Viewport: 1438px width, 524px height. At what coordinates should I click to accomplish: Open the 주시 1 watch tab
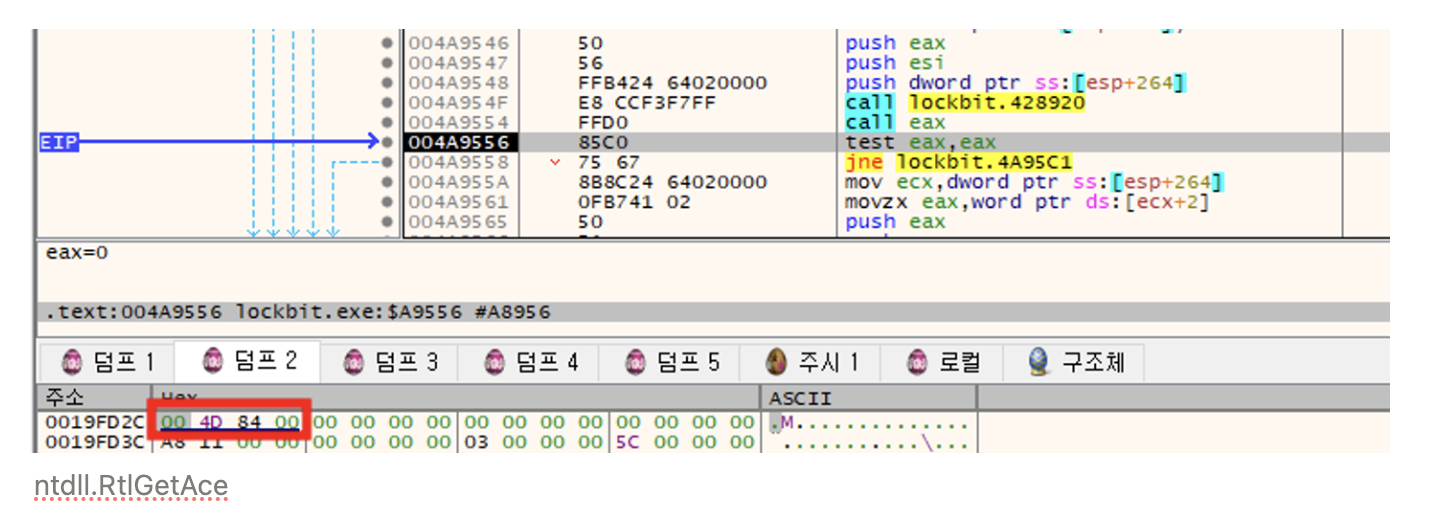(812, 362)
